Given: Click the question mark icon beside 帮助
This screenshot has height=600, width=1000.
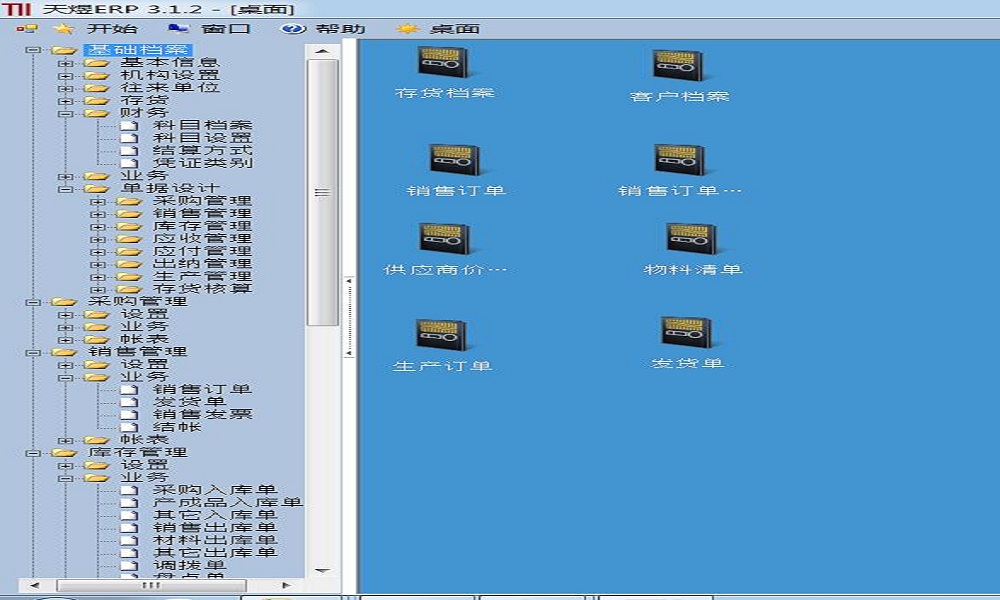Looking at the screenshot, I should [x=293, y=28].
